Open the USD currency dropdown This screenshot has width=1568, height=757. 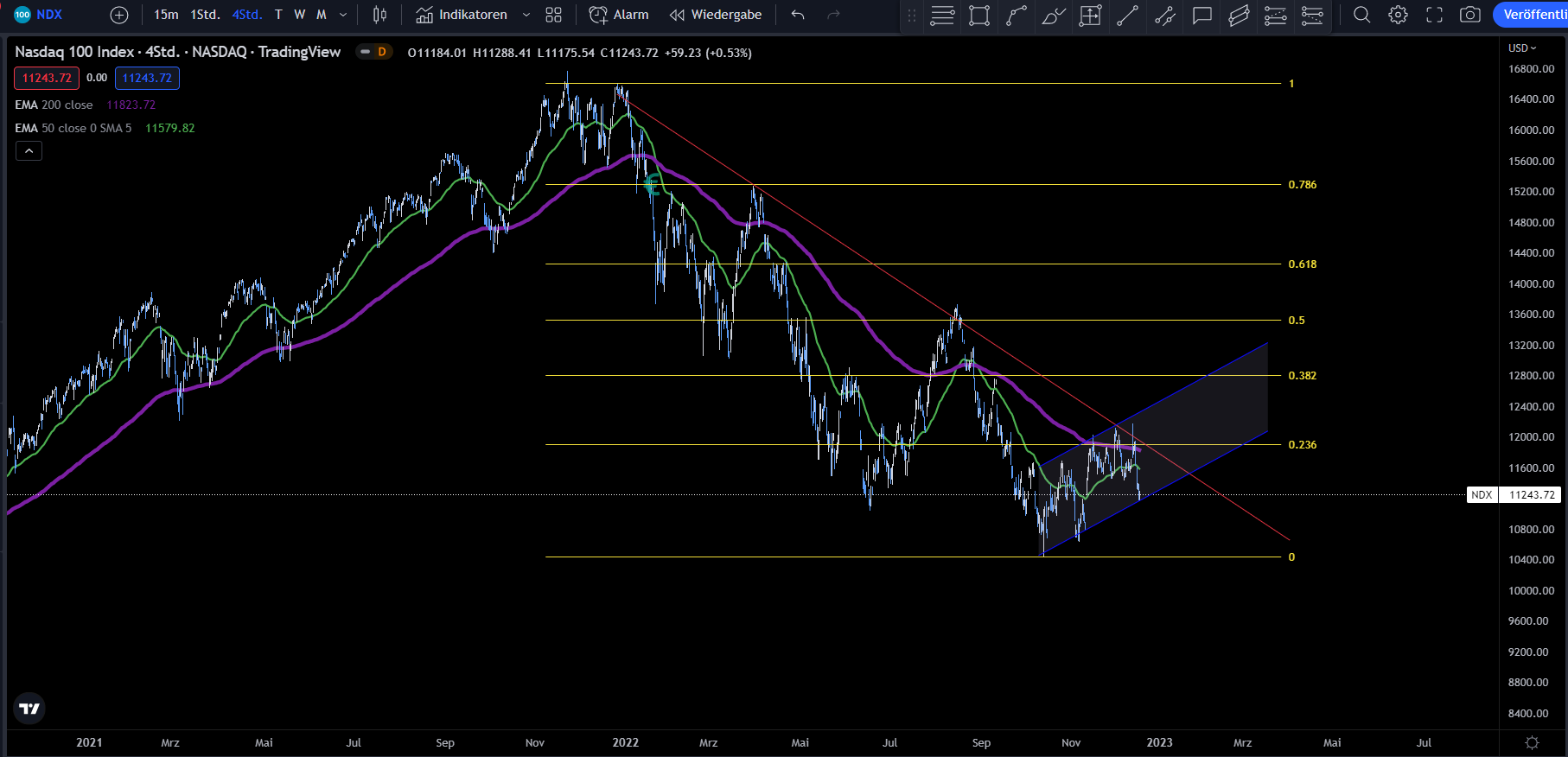pyautogui.click(x=1523, y=48)
